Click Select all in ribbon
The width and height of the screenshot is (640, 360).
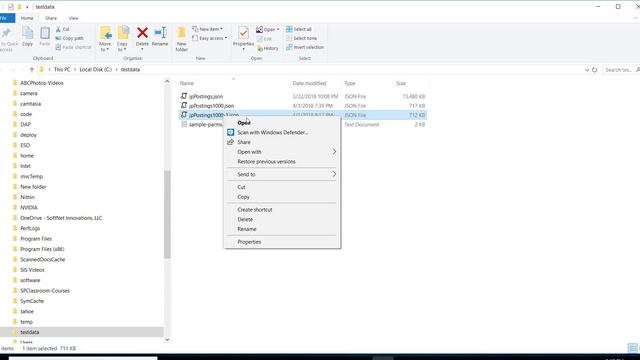tap(299, 29)
